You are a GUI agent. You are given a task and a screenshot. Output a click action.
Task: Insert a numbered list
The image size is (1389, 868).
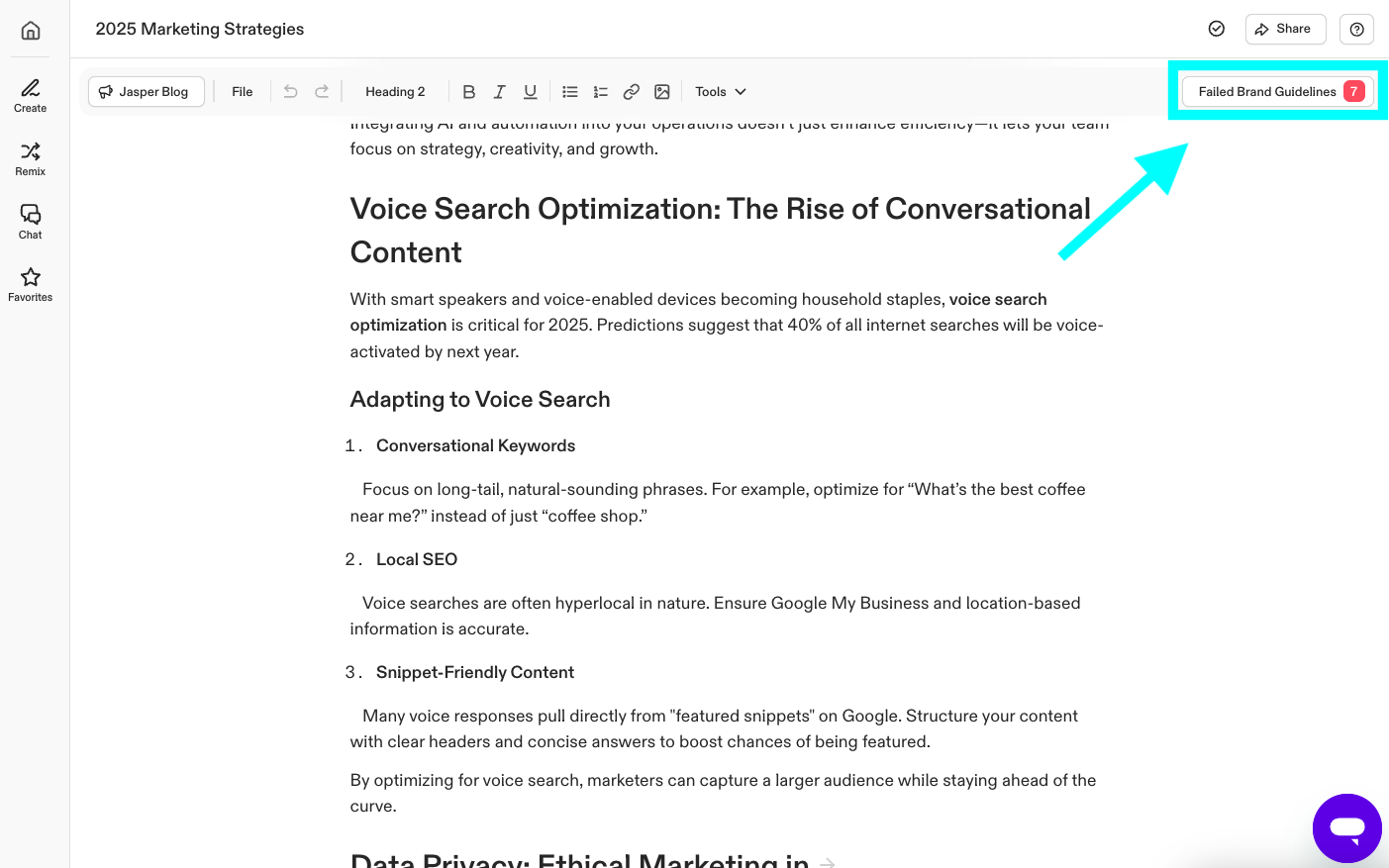[601, 91]
